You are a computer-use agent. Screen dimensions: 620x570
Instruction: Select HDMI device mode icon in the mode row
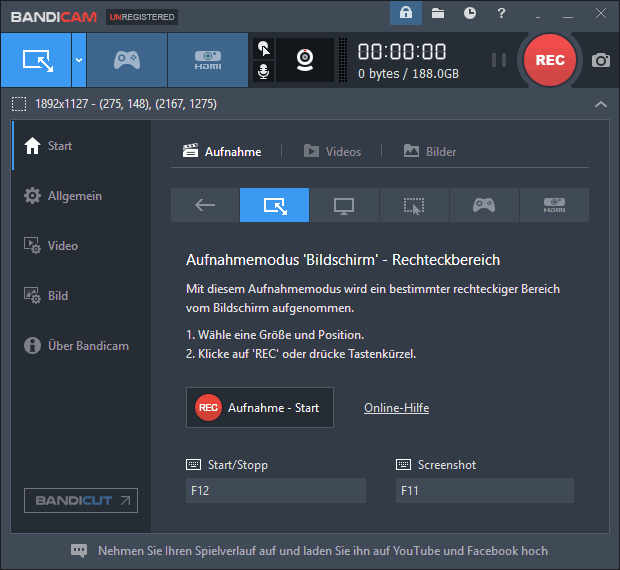[554, 205]
